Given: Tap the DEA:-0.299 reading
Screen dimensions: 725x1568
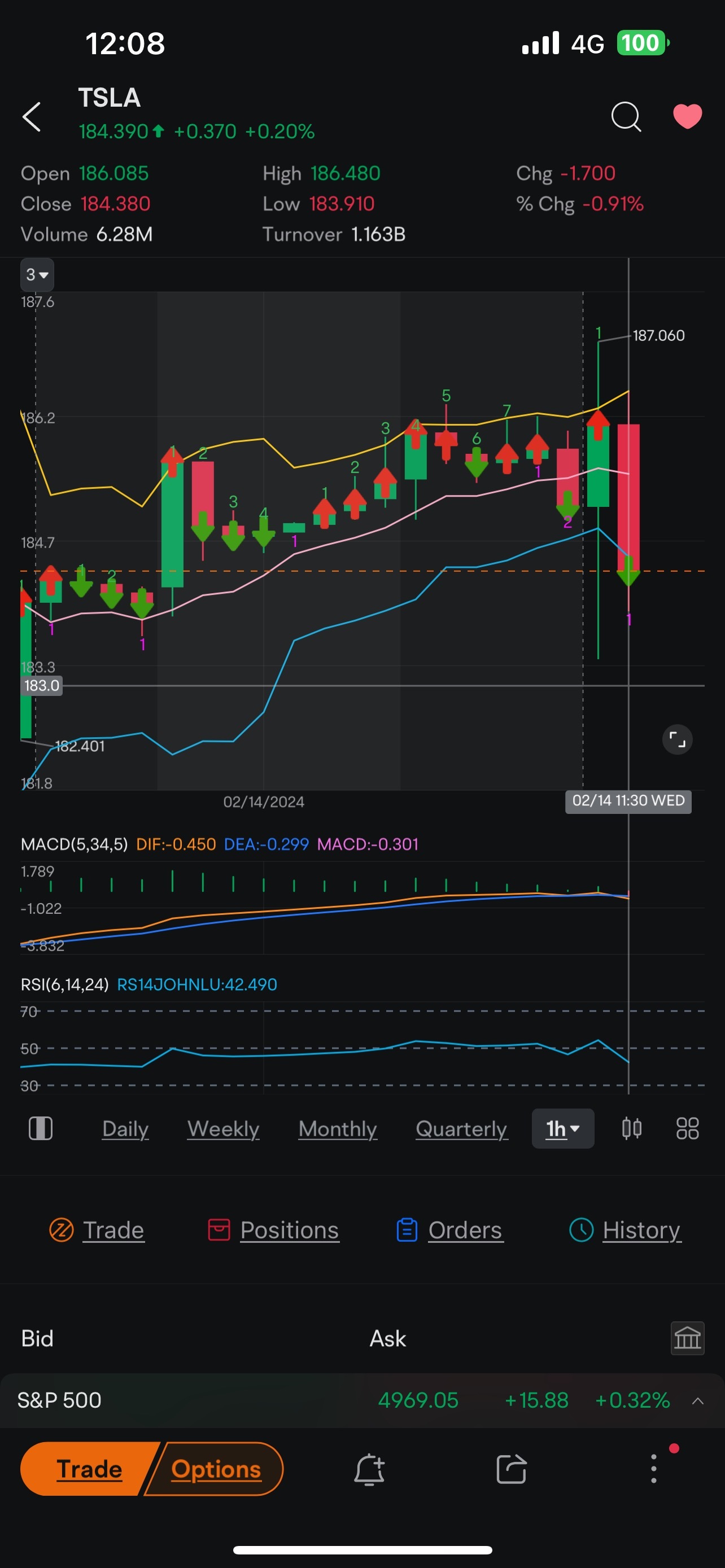Looking at the screenshot, I should [266, 844].
